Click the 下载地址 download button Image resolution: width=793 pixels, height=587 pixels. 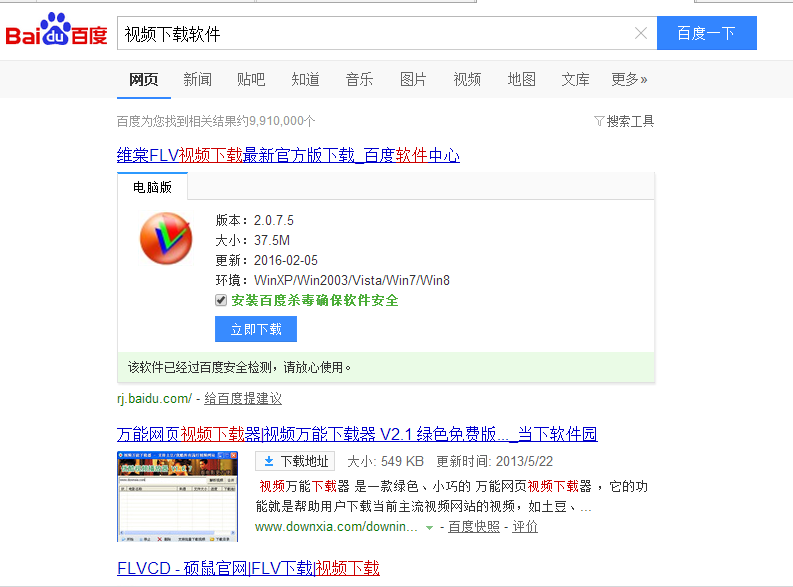click(x=295, y=461)
